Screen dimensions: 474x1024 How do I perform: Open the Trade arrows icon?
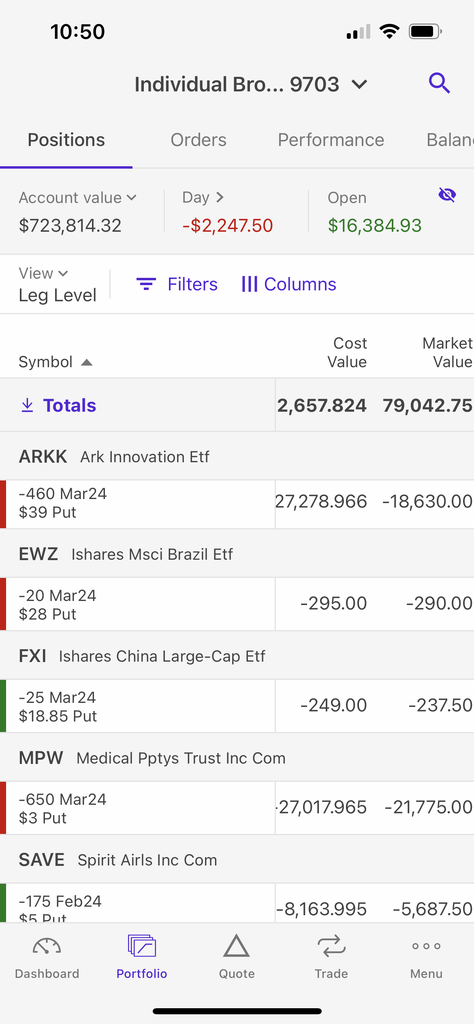click(x=331, y=946)
